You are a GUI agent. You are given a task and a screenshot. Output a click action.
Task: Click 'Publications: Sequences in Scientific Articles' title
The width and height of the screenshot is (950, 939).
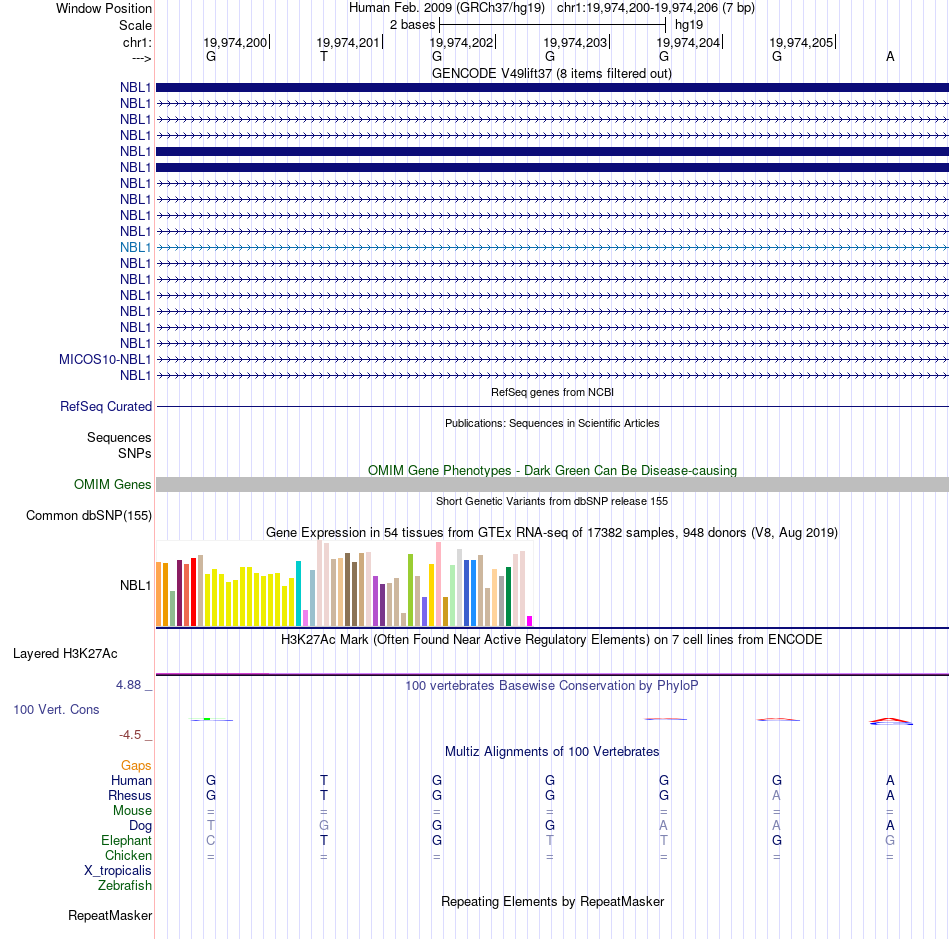(552, 423)
